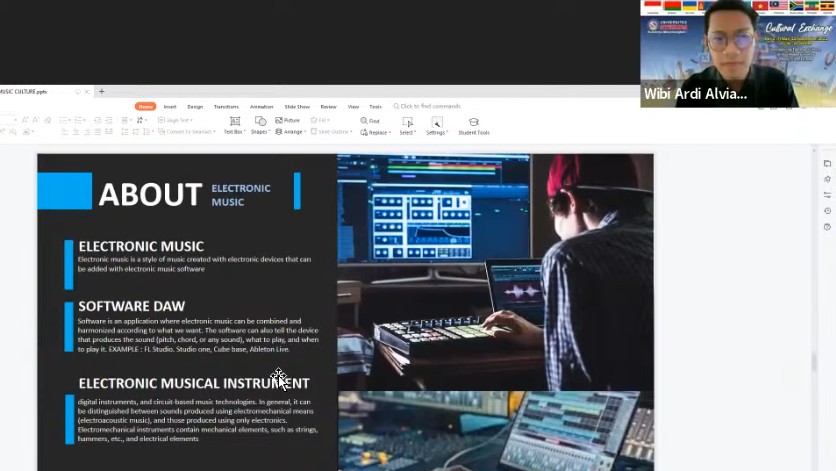Click the Find magnifier icon
The width and height of the screenshot is (836, 471).
[364, 121]
